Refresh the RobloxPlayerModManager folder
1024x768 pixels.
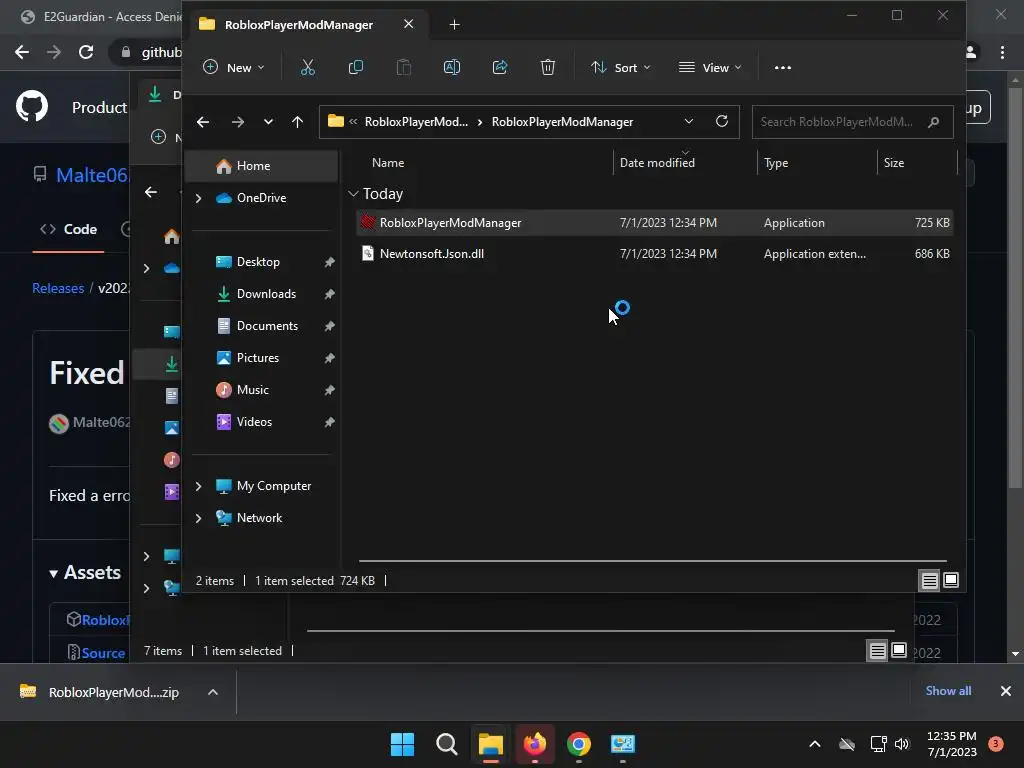[x=722, y=121]
